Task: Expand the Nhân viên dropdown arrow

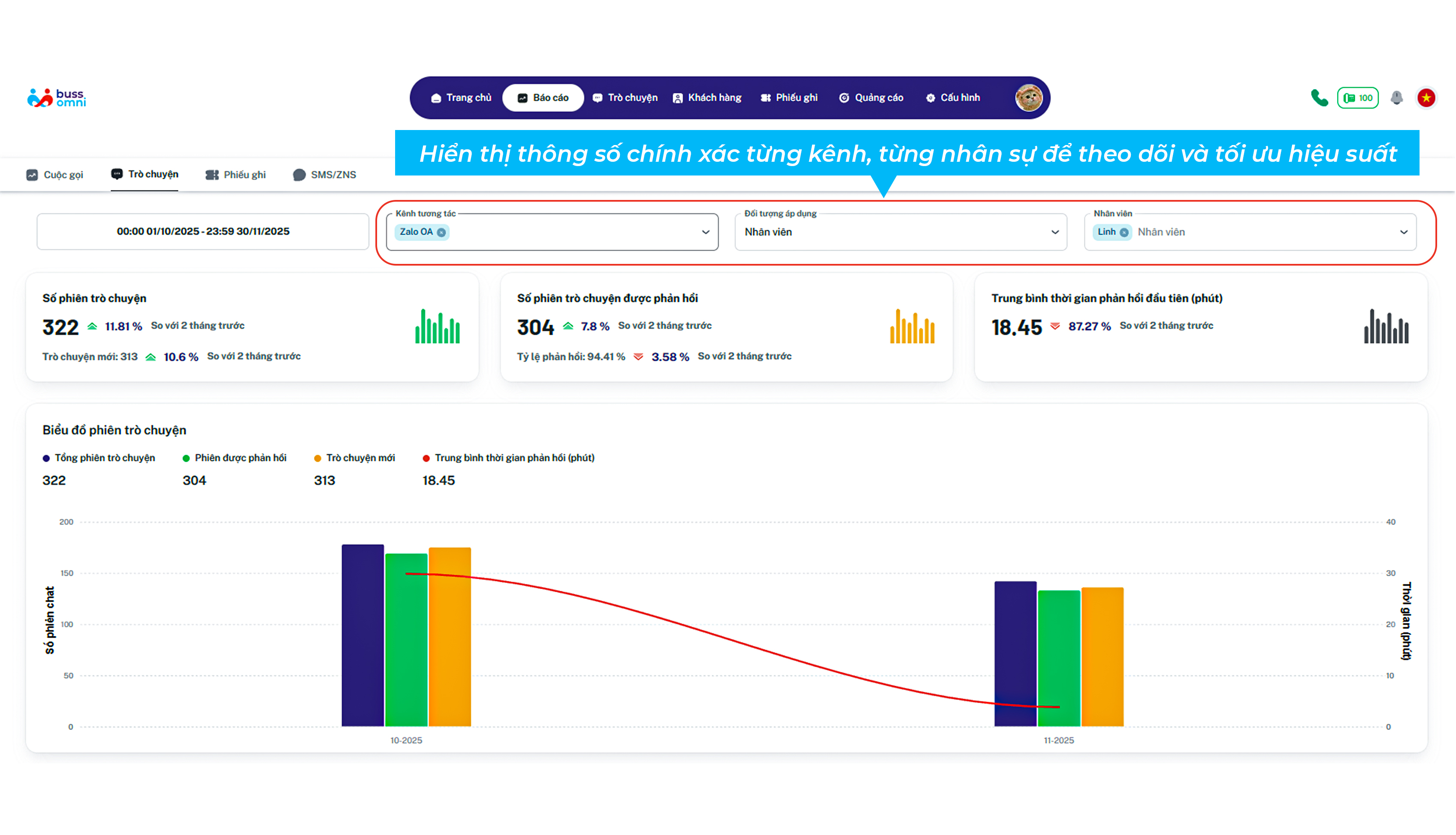Action: 1404,232
